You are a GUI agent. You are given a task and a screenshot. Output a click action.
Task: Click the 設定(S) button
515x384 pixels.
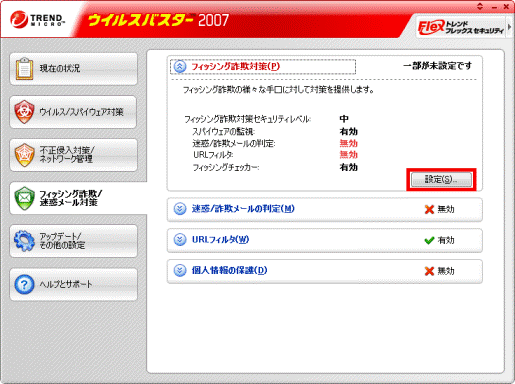click(441, 180)
